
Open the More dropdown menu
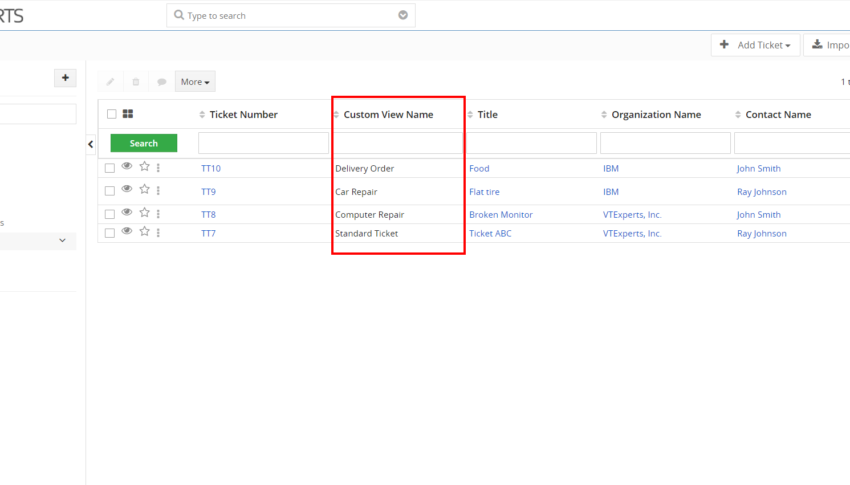tap(195, 82)
